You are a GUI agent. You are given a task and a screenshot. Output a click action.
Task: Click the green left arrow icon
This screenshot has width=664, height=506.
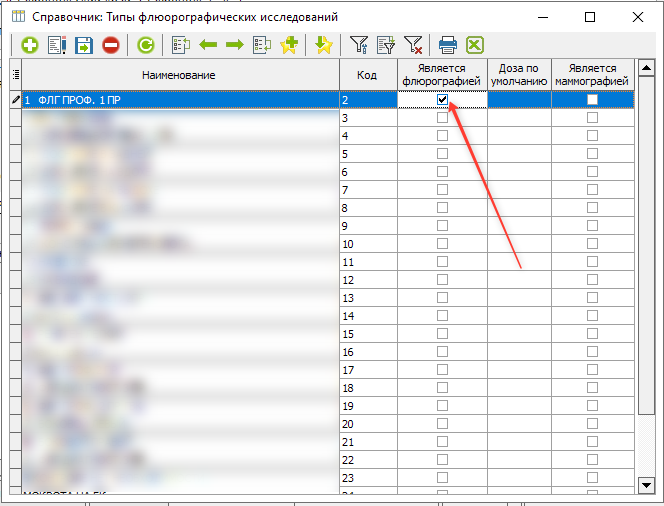pyautogui.click(x=208, y=44)
